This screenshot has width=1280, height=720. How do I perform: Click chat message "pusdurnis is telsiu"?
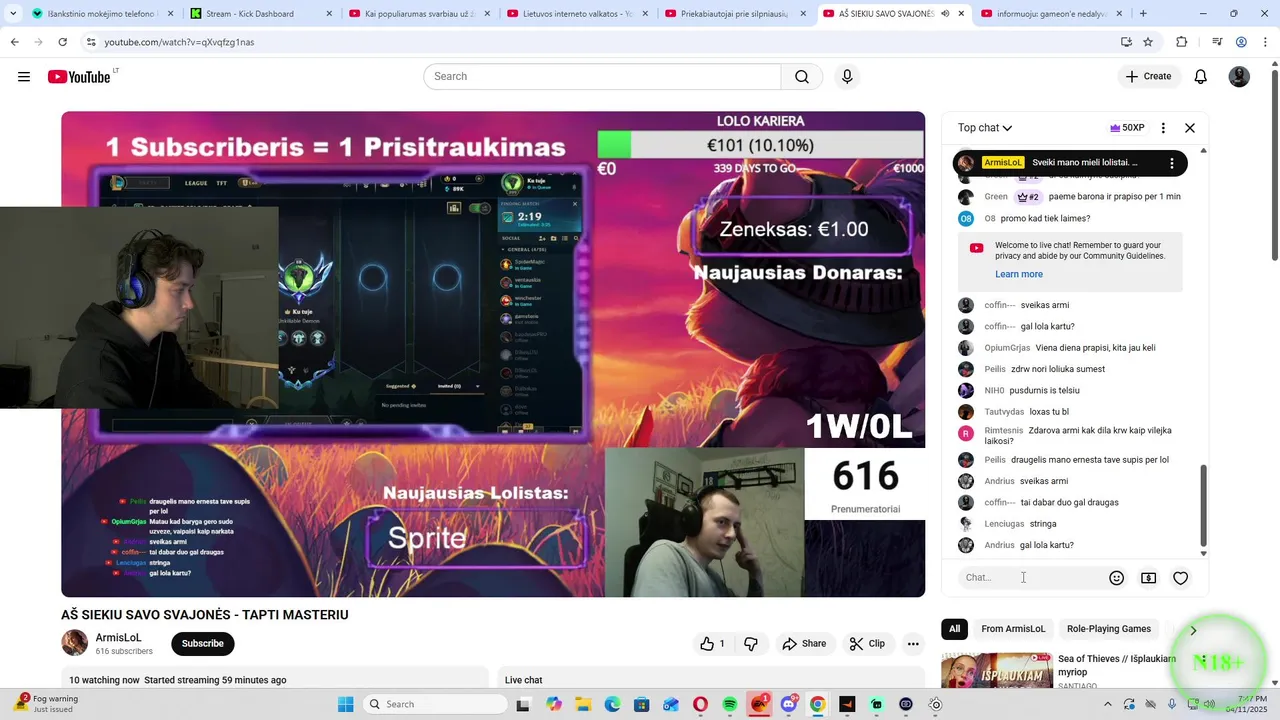click(x=1045, y=391)
